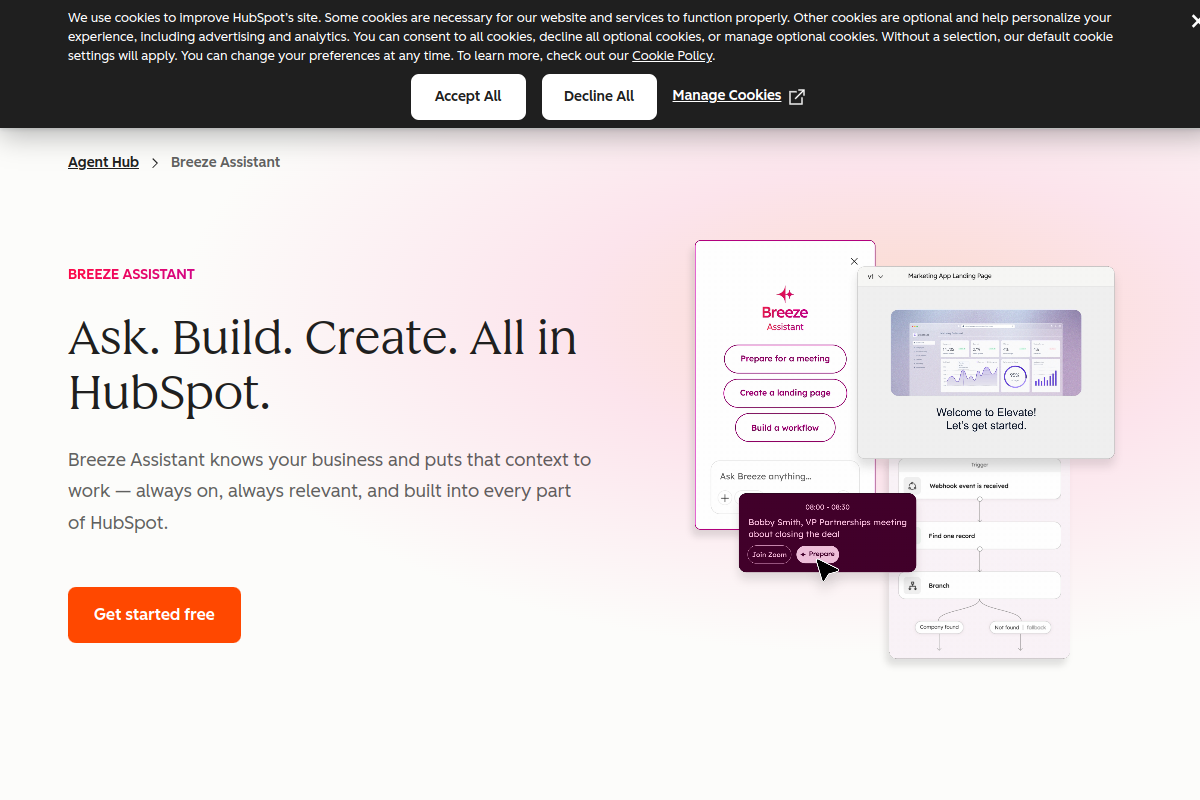Viewport: 1200px width, 800px height.
Task: Click the breadcrumb chevron separator
Action: click(155, 162)
